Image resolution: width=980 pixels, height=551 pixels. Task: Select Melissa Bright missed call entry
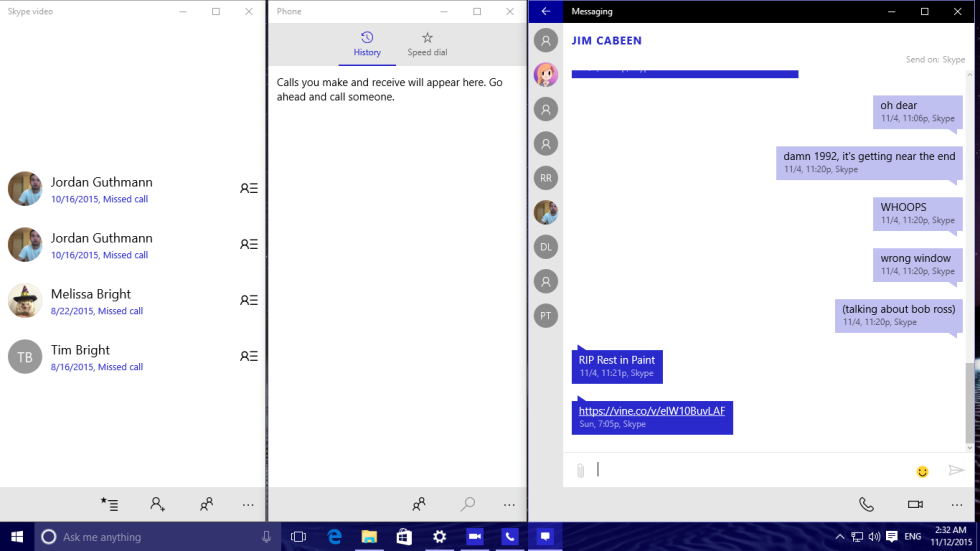coord(132,300)
